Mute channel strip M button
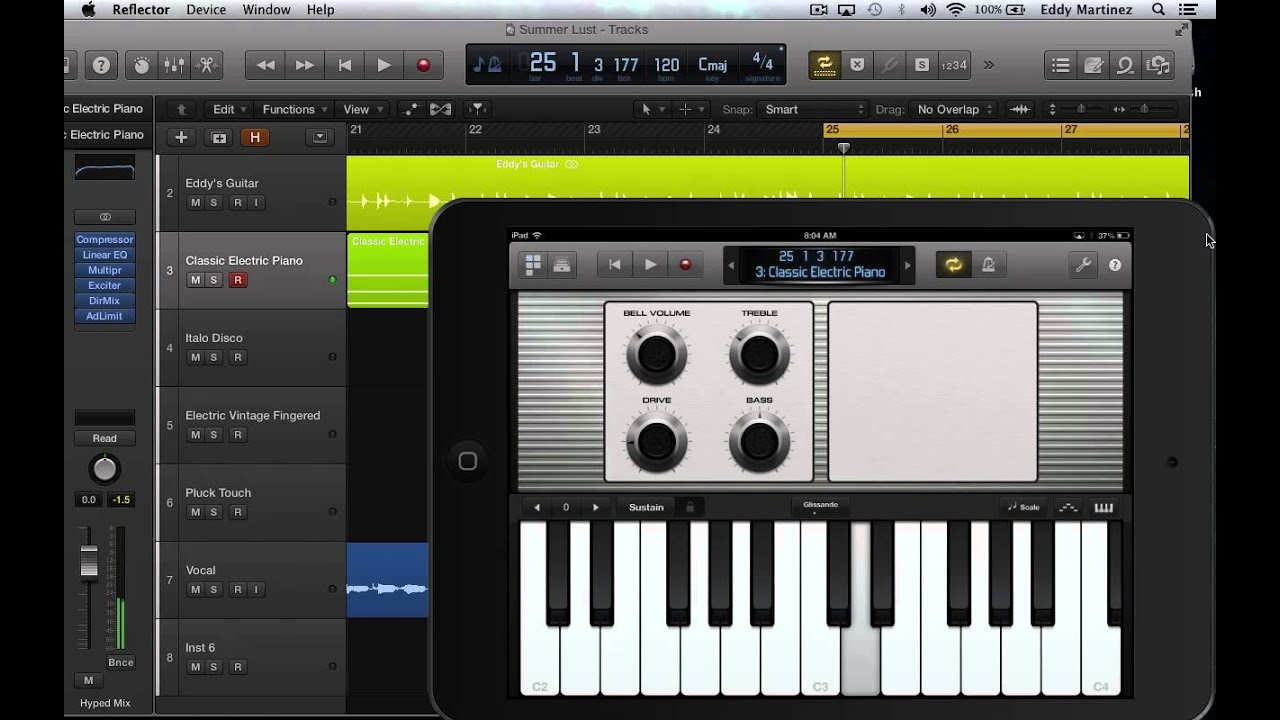The height and width of the screenshot is (720, 1280). pyautogui.click(x=88, y=681)
